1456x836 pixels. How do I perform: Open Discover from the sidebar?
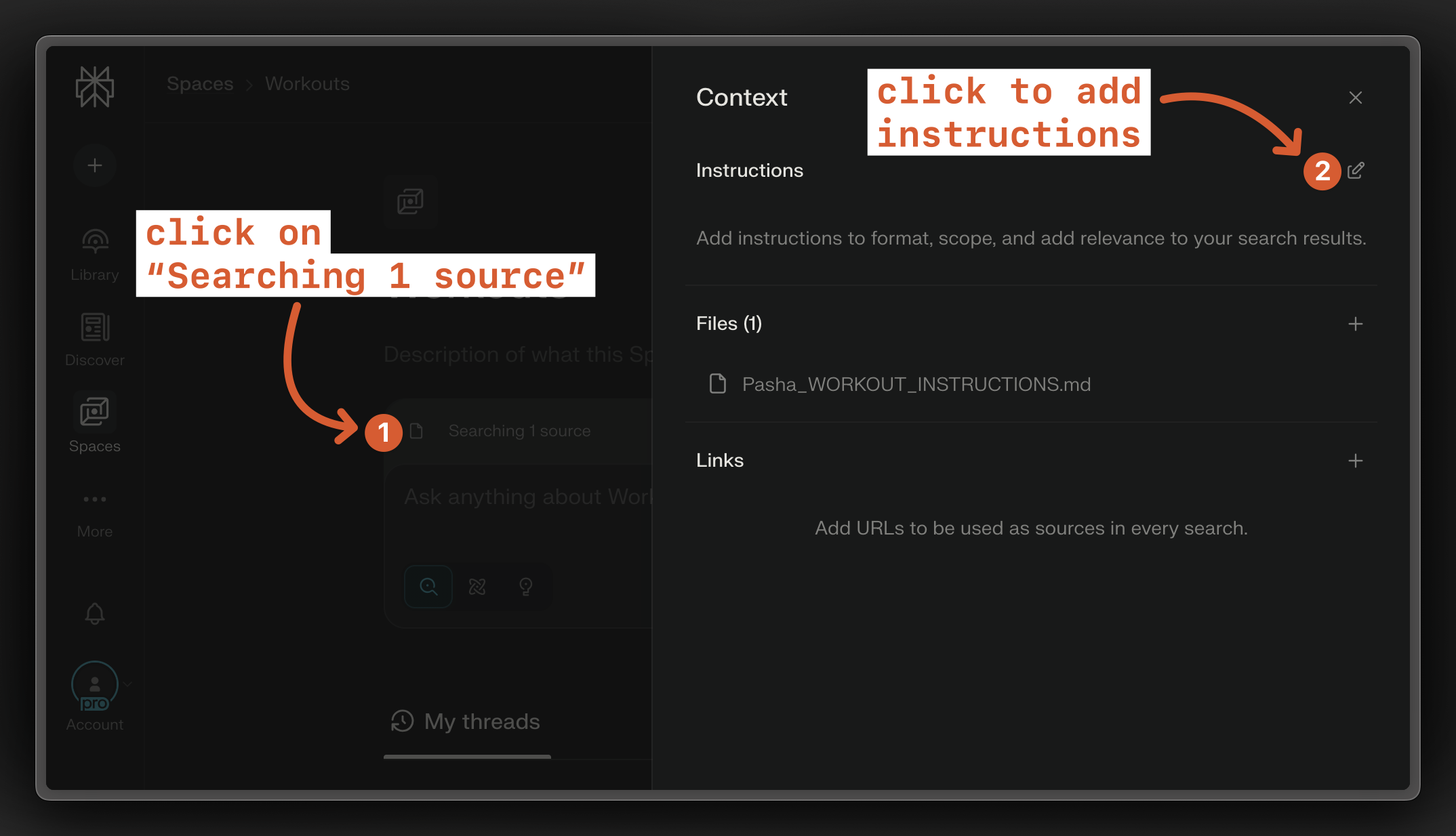click(95, 327)
